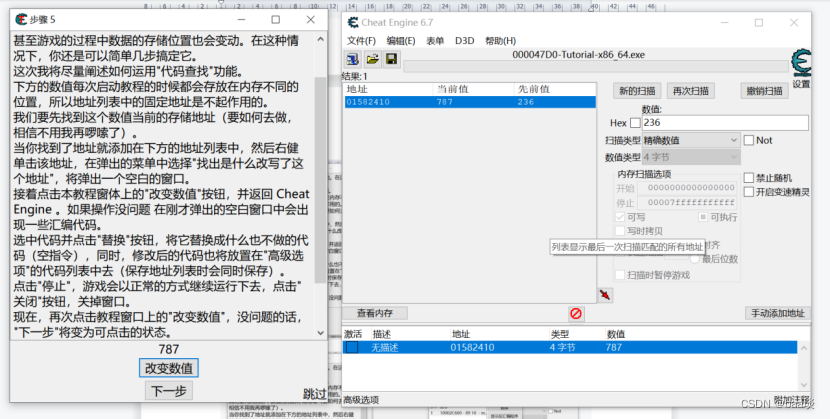Minimize the 步骤 5 tutorial window

tap(241, 20)
